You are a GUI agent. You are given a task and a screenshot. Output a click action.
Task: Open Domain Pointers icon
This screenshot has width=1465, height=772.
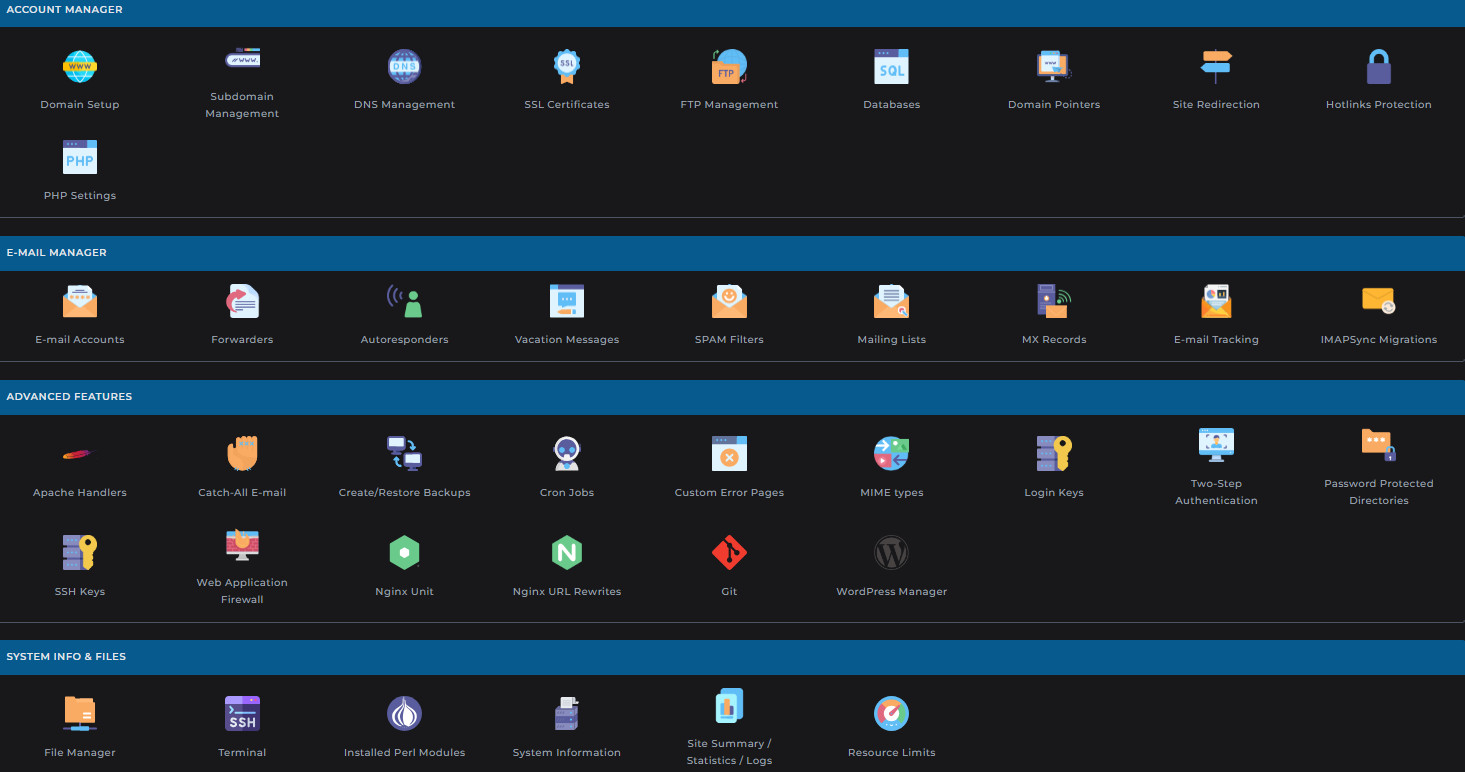1054,67
